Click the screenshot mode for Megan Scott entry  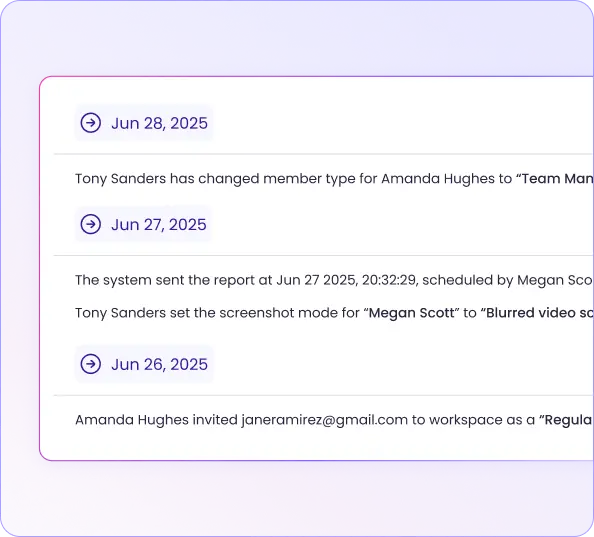[334, 313]
